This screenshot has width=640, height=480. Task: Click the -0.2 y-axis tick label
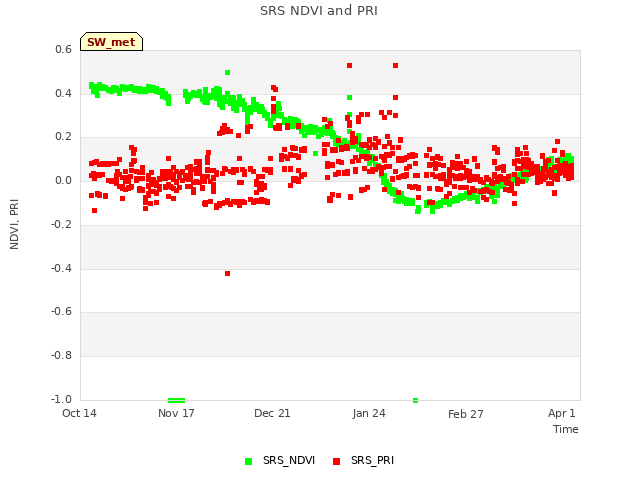62,224
